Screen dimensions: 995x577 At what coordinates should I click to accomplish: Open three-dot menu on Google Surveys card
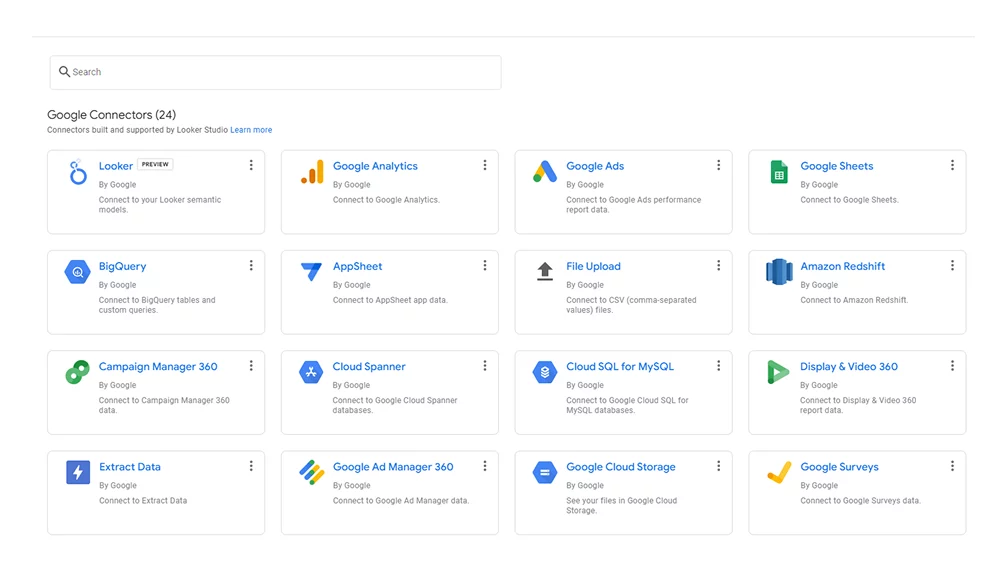[952, 466]
